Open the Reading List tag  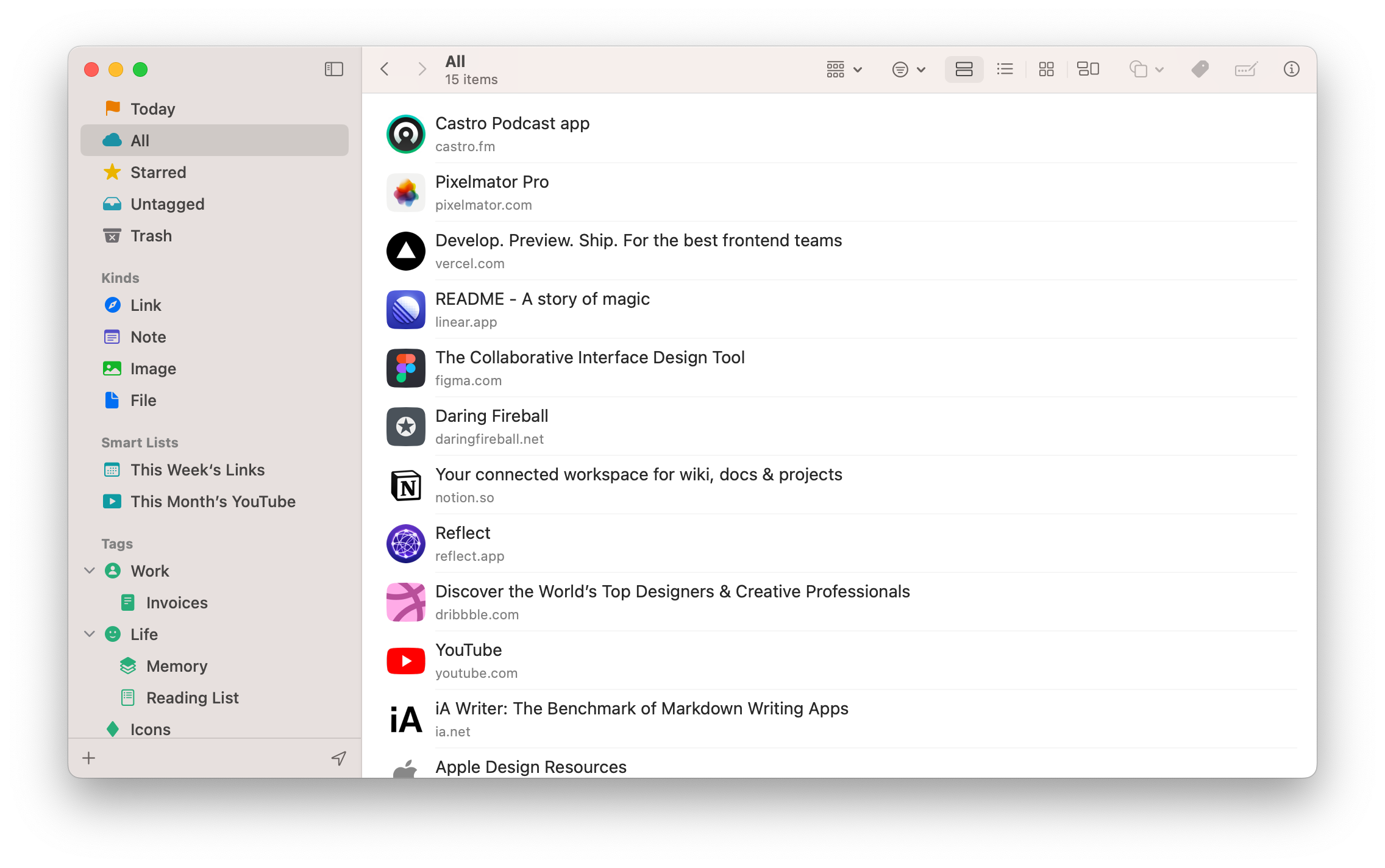pyautogui.click(x=192, y=698)
